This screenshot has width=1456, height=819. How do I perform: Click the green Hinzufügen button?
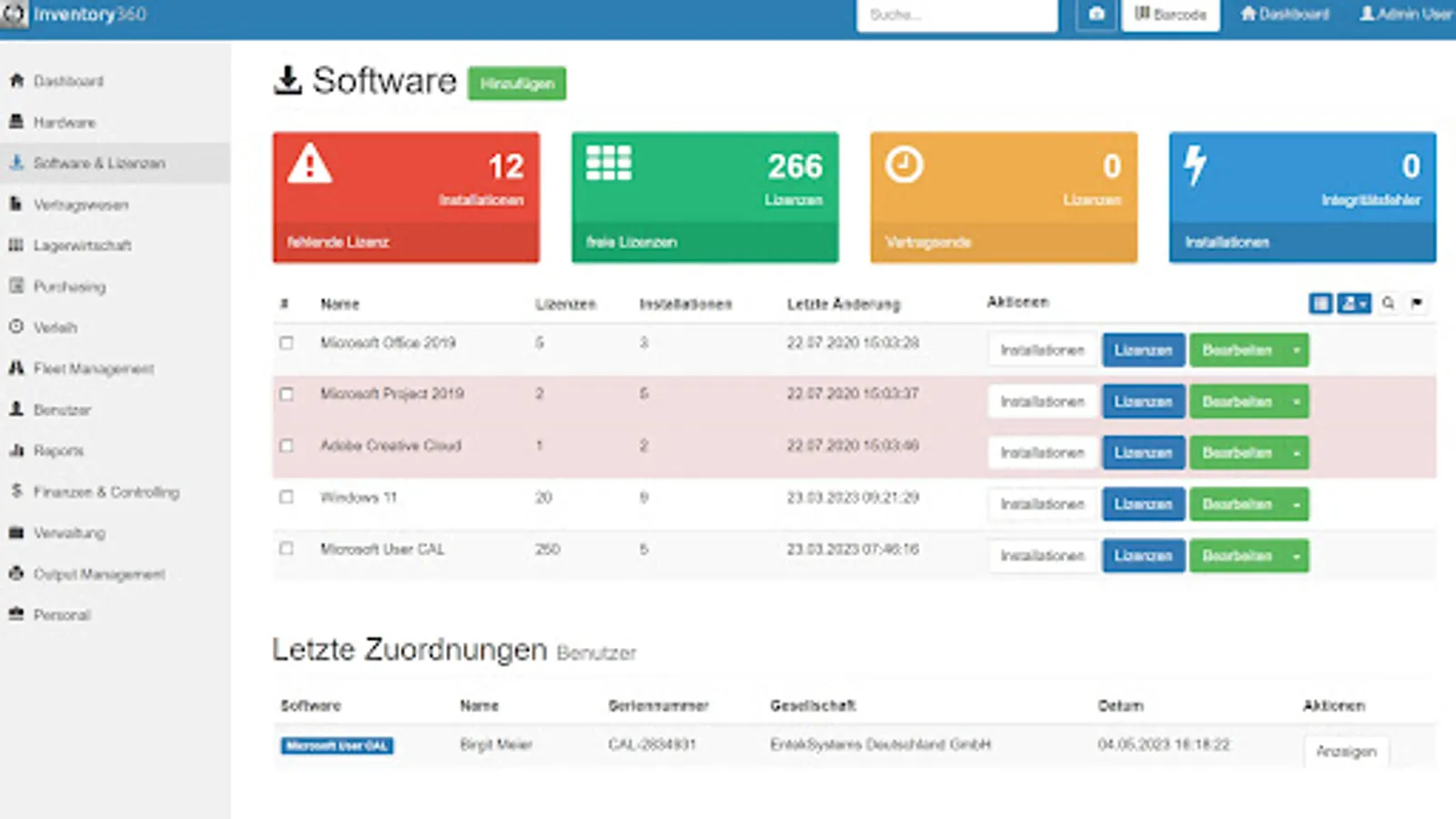(x=517, y=83)
